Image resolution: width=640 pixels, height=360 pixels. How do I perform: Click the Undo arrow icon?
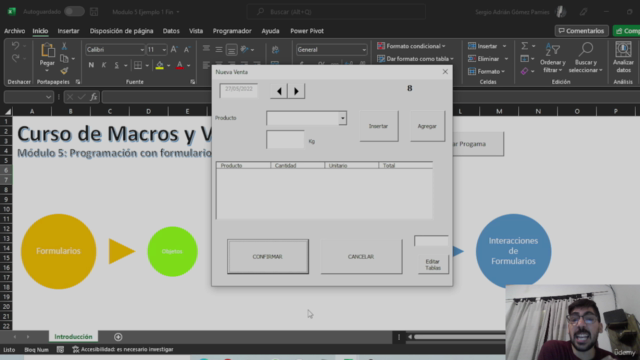click(16, 45)
